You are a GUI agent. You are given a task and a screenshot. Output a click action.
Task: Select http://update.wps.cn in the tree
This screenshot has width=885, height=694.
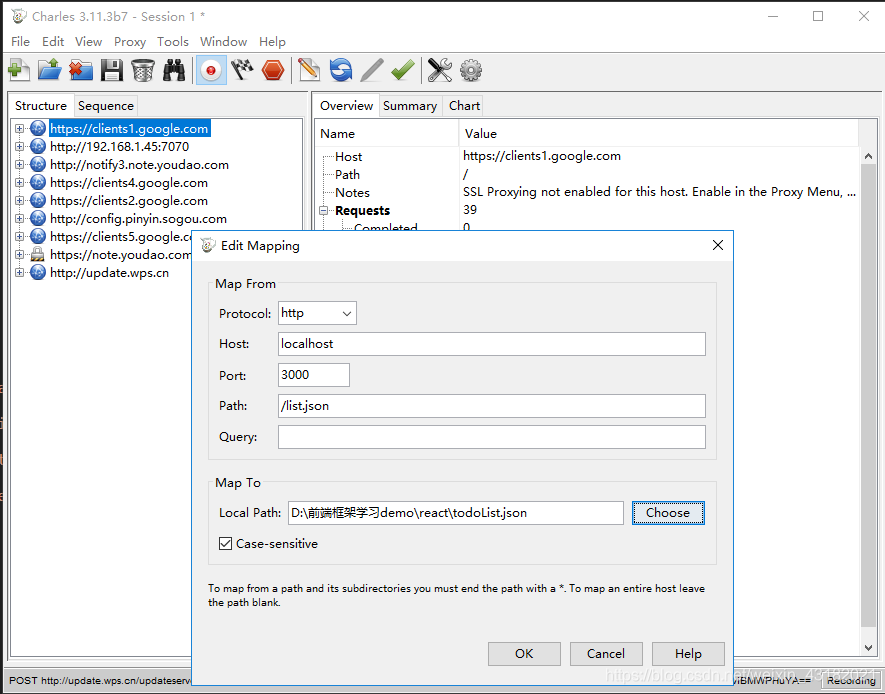pos(109,273)
